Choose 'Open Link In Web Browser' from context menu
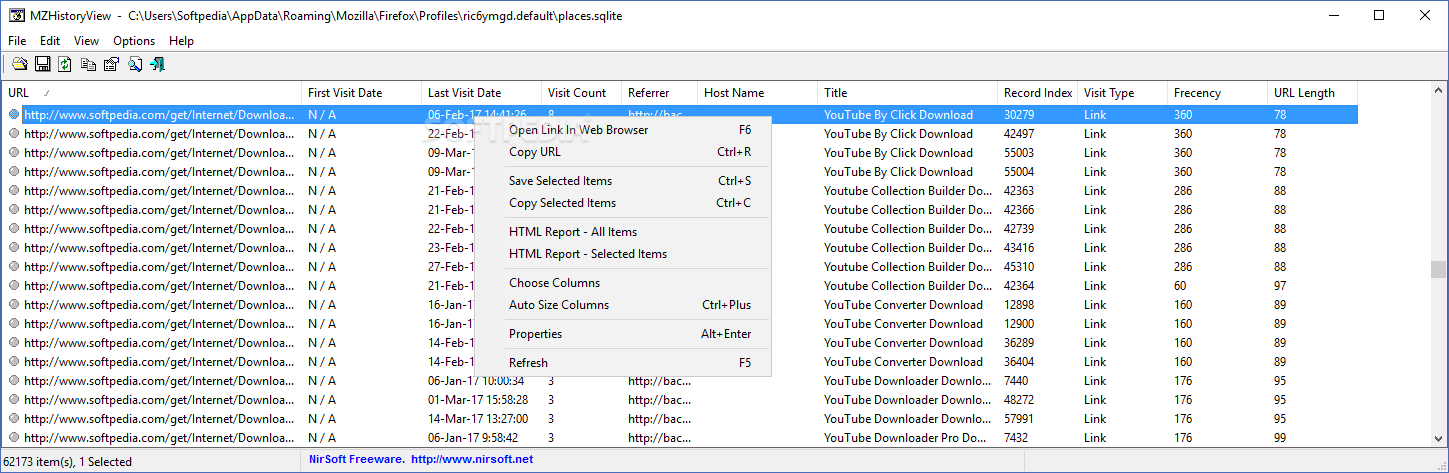Image resolution: width=1449 pixels, height=473 pixels. 578,130
